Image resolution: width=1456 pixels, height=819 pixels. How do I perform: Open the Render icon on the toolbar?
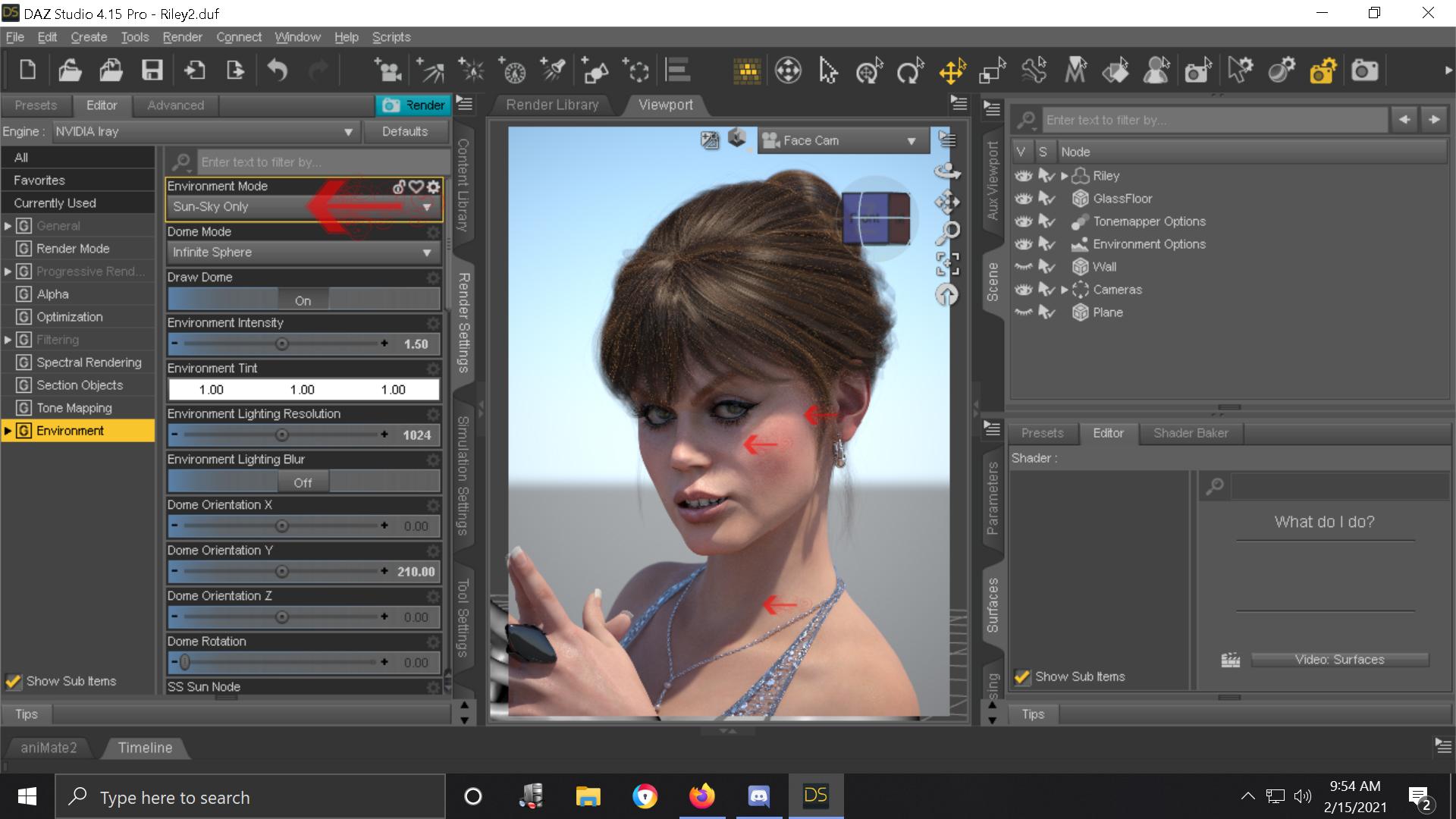pos(1365,70)
